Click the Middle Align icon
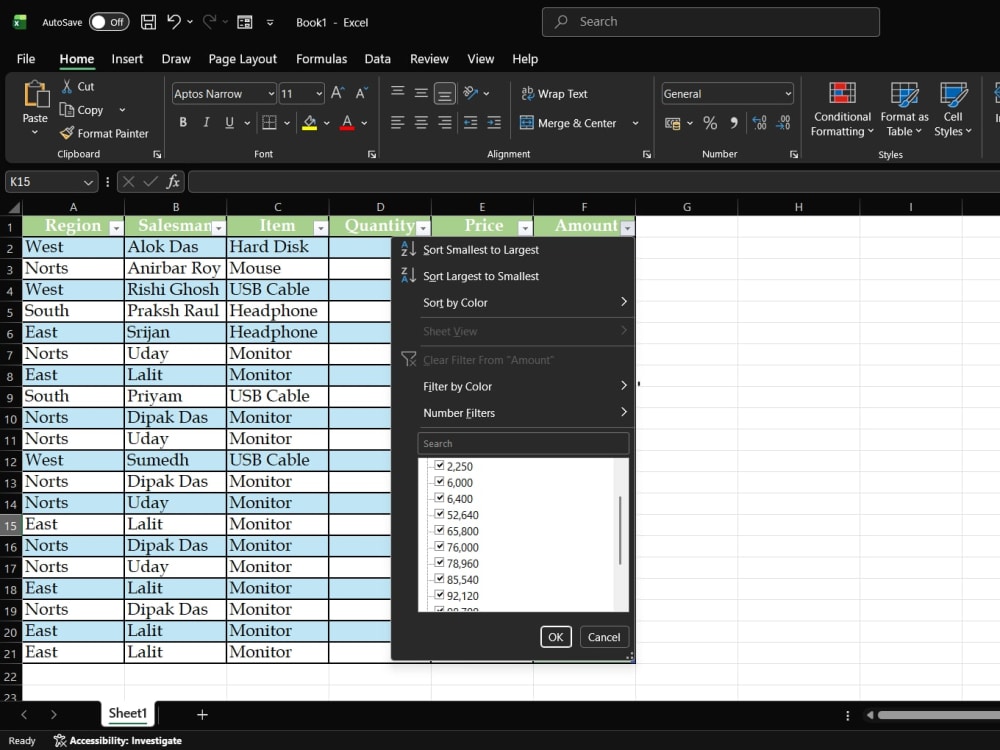The height and width of the screenshot is (750, 1000). [x=421, y=93]
